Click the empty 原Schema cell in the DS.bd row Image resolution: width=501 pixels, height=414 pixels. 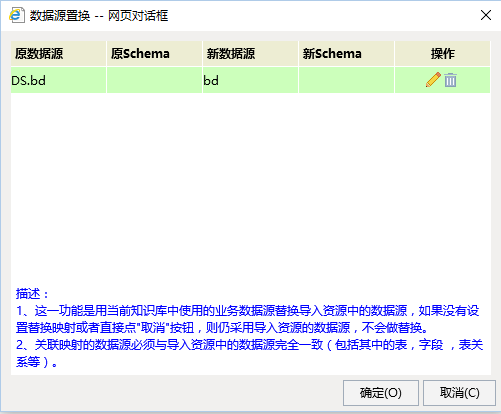pos(154,80)
